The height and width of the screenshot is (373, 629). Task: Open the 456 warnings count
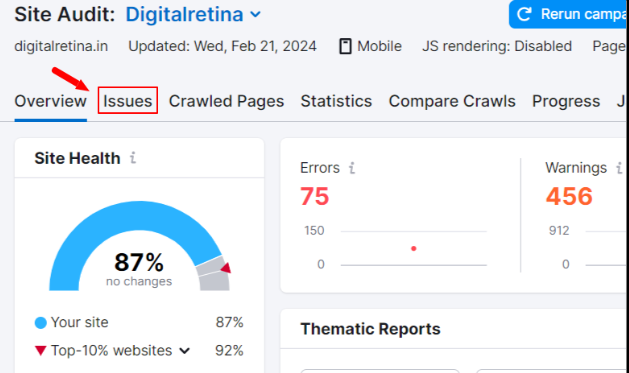[569, 196]
